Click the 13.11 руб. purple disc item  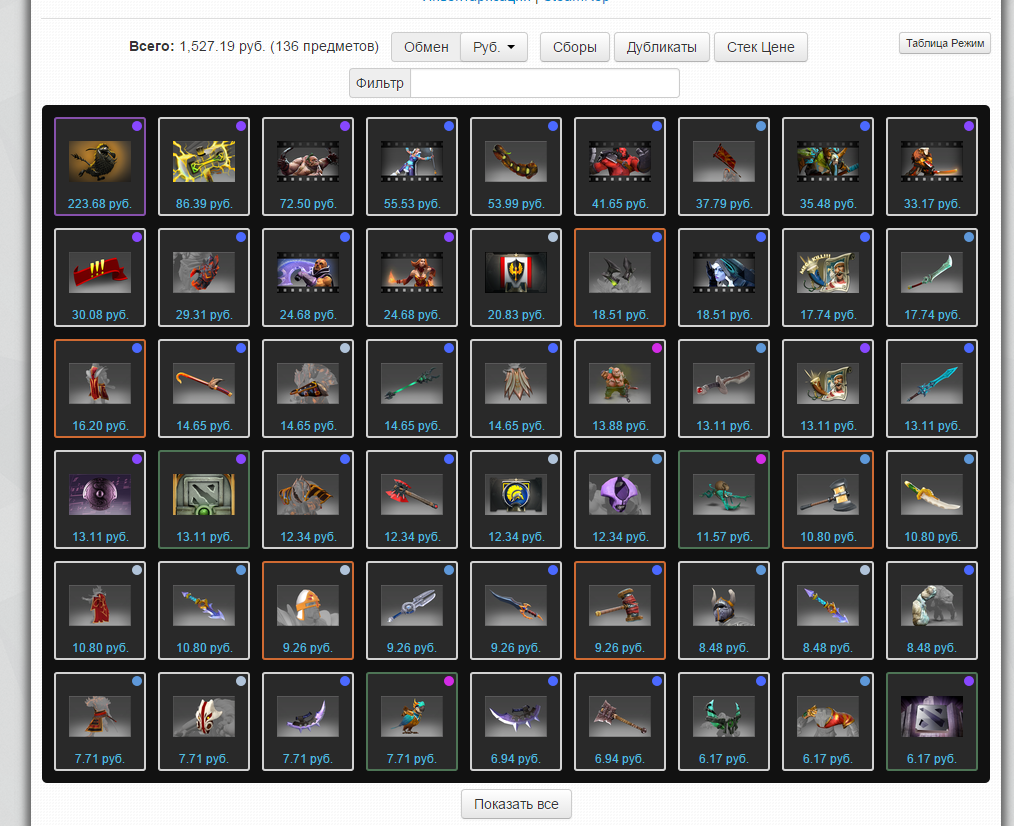tap(100, 499)
